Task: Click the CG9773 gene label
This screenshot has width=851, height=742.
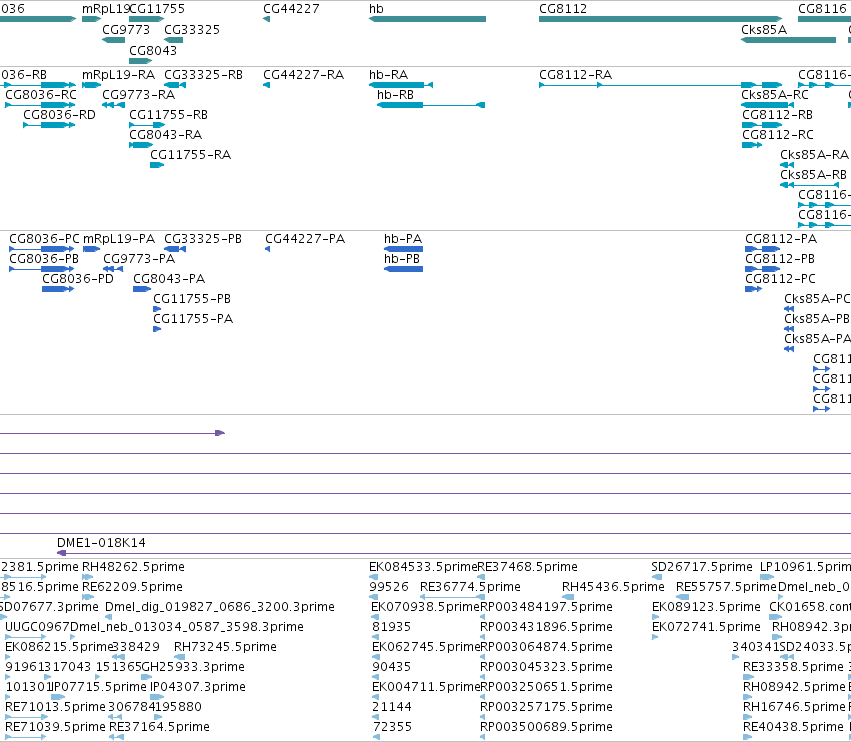Action: click(126, 30)
